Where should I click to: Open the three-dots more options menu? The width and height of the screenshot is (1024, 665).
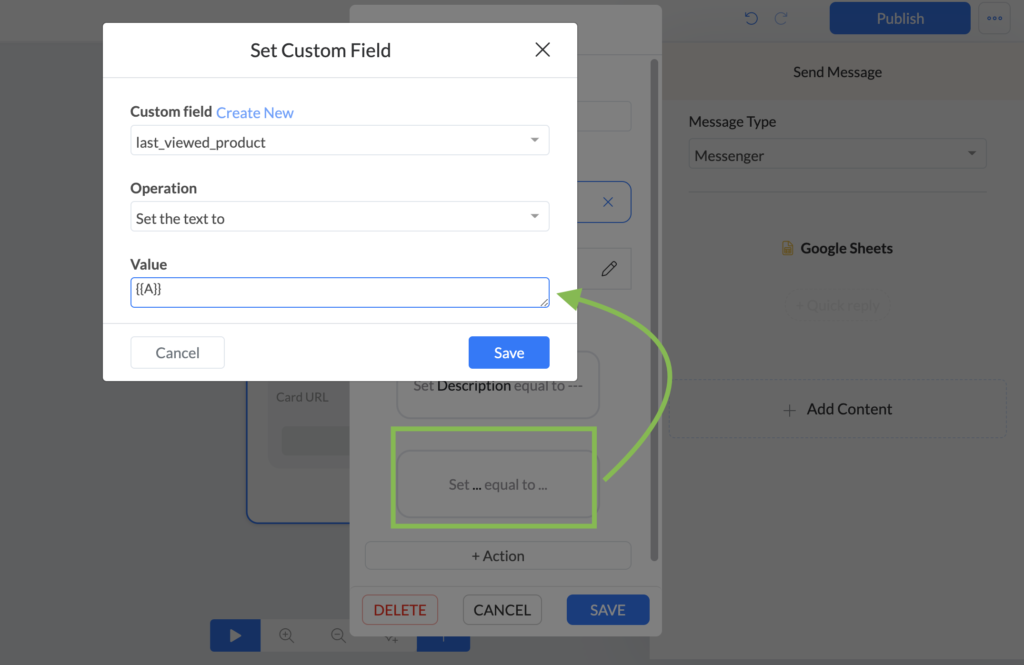click(995, 18)
